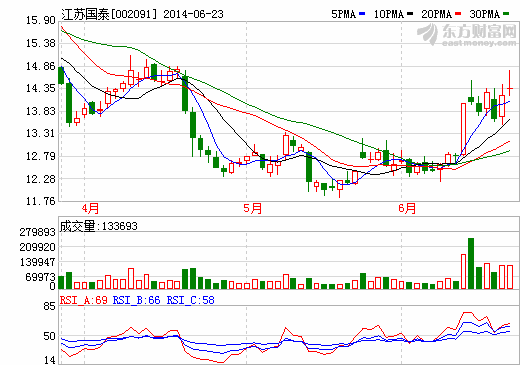This screenshot has height=365, width=520.
Task: Click the 139947 volume axis label
Action: tap(38, 263)
